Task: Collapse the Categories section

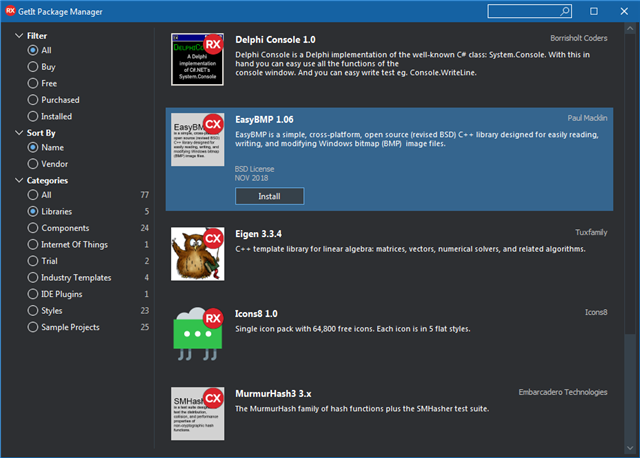Action: [19, 180]
